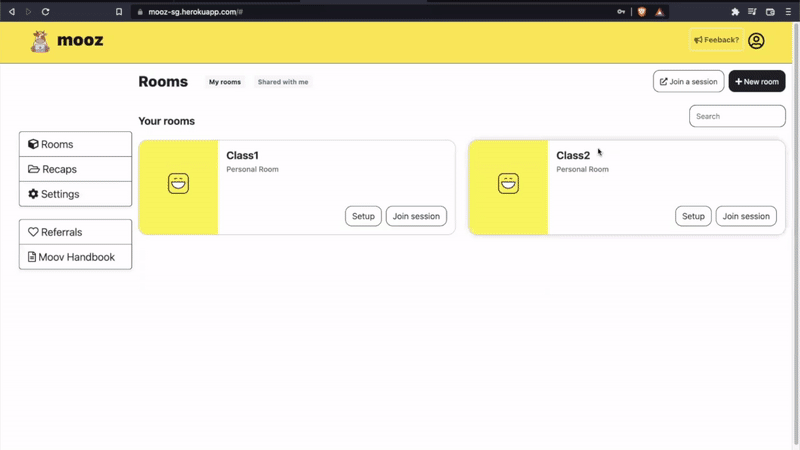The image size is (800, 450).
Task: Open Referrals in the sidebar
Action: (x=76, y=232)
